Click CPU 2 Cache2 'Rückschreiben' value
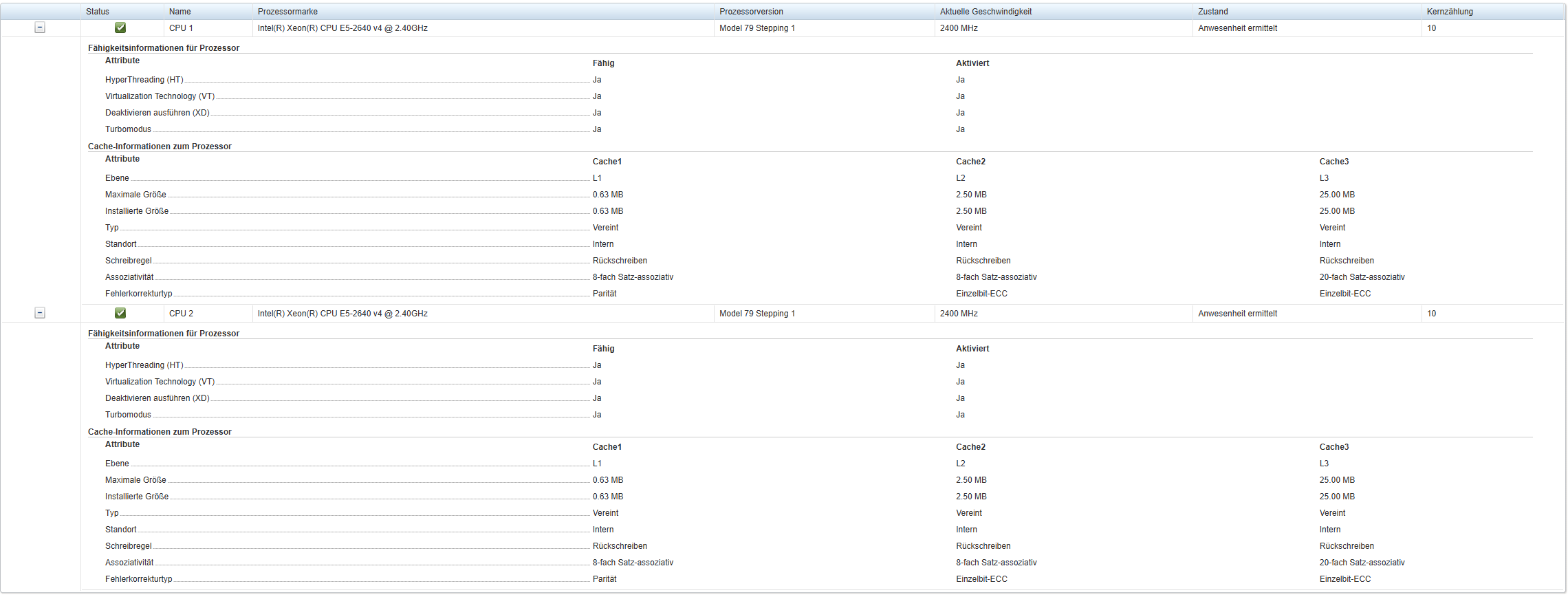Image resolution: width=1568 pixels, height=597 pixels. point(983,546)
